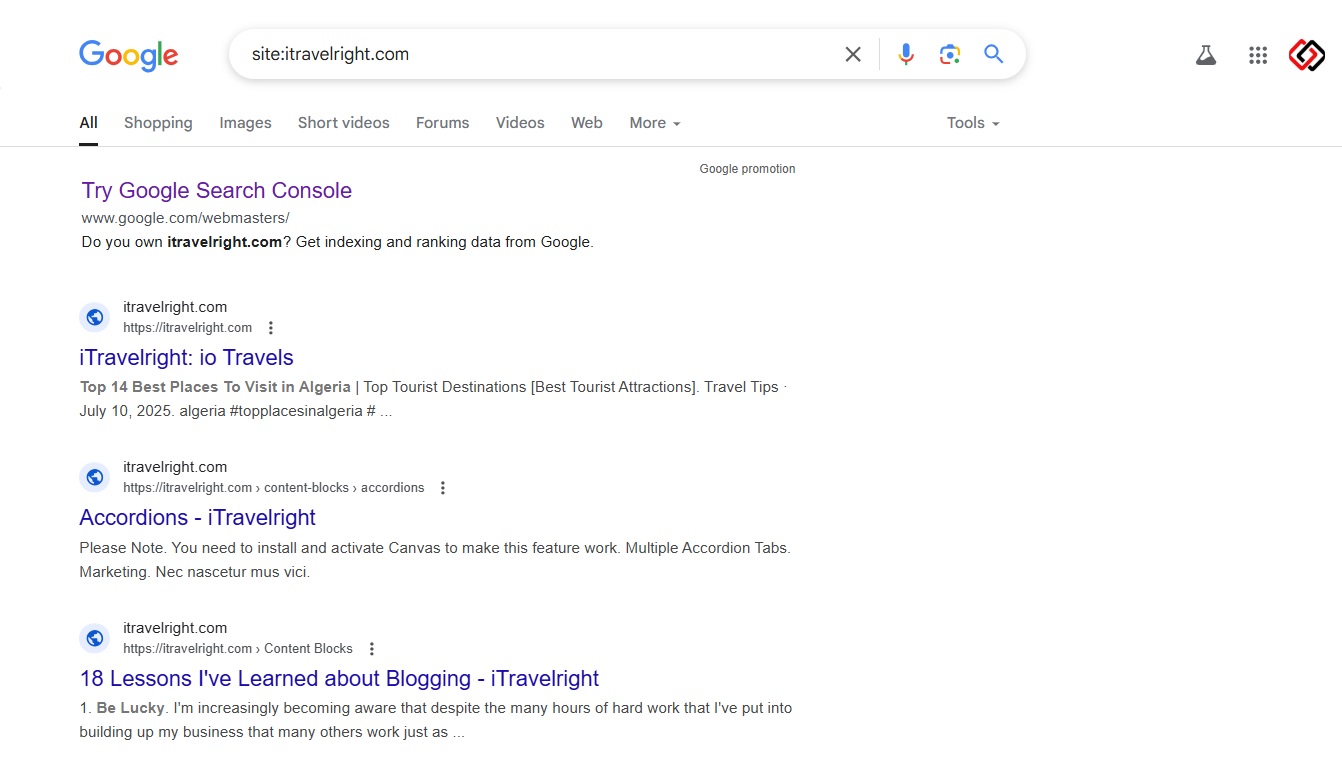Open the account profile avatar
Image resolution: width=1342 pixels, height=768 pixels.
(1306, 56)
